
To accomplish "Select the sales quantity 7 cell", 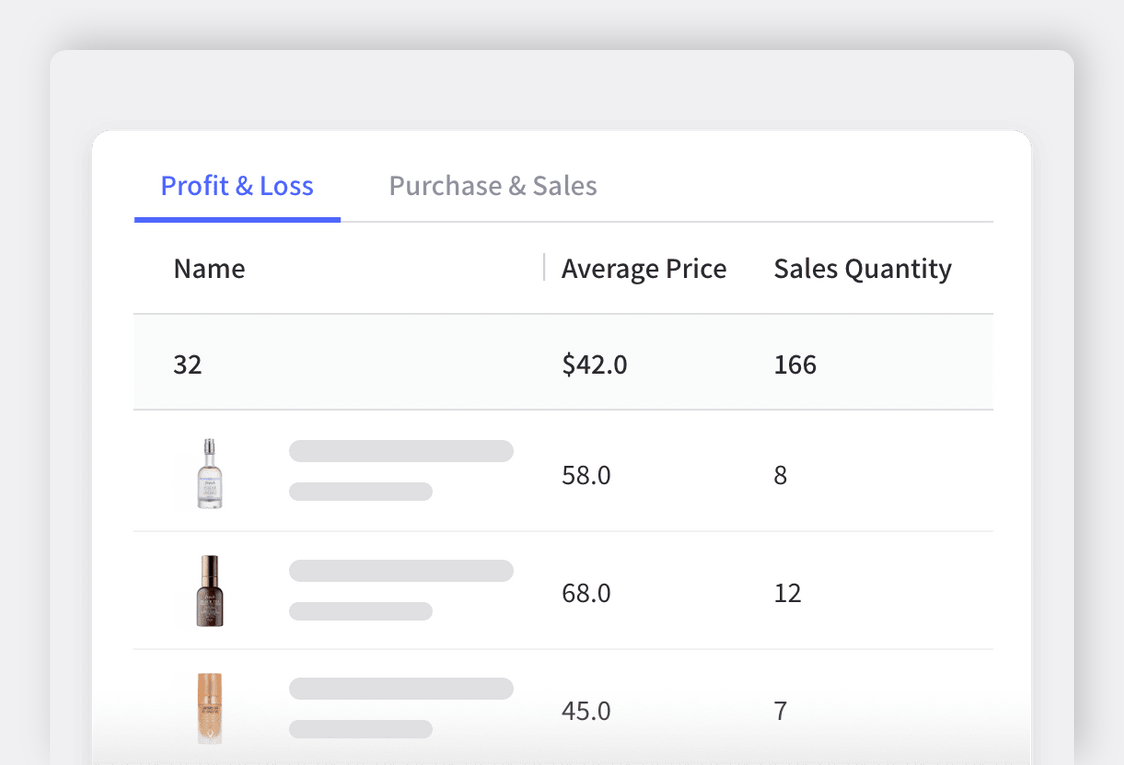I will tap(780, 711).
